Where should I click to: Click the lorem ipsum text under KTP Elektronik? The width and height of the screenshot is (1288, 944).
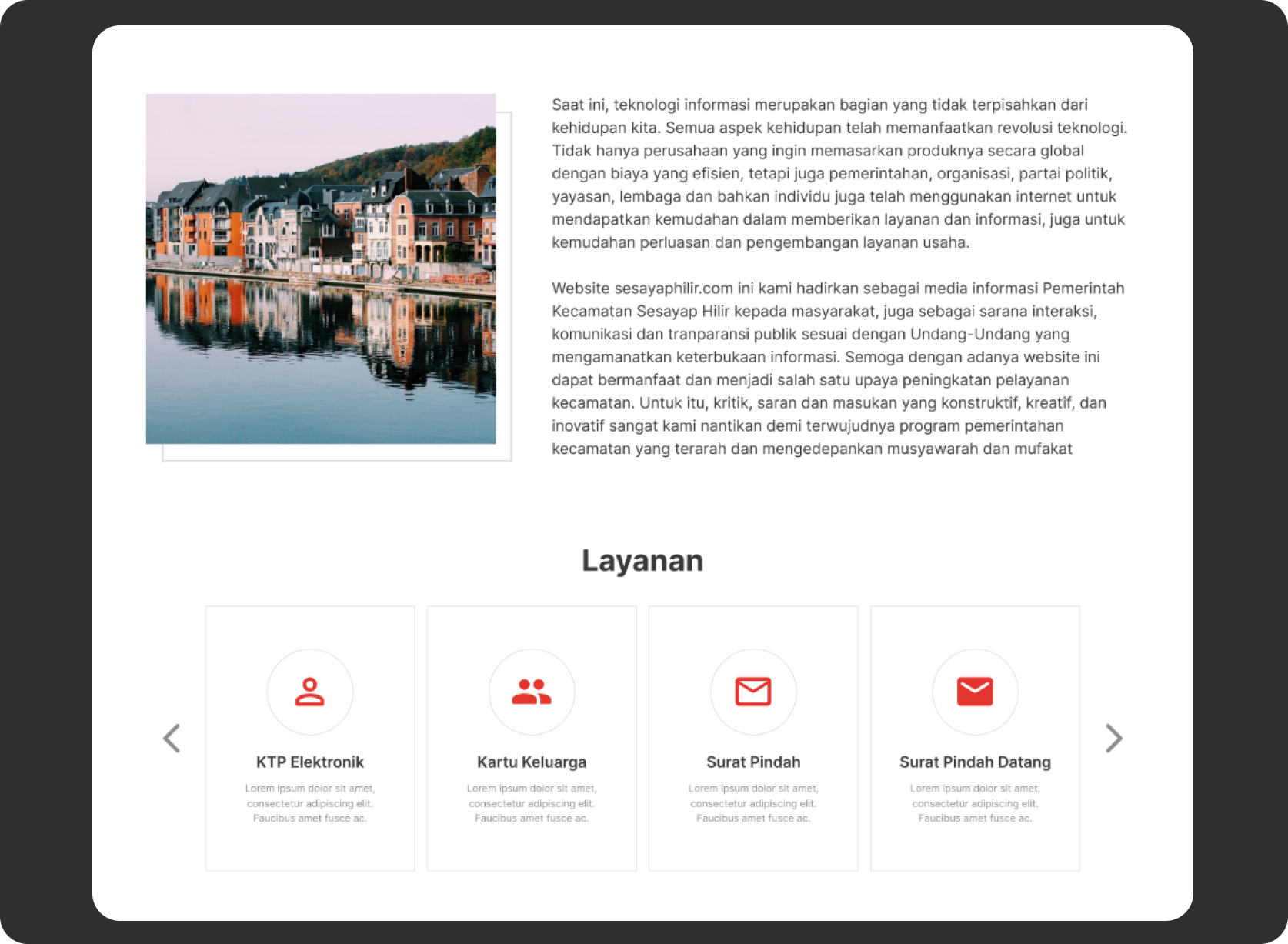click(x=310, y=803)
